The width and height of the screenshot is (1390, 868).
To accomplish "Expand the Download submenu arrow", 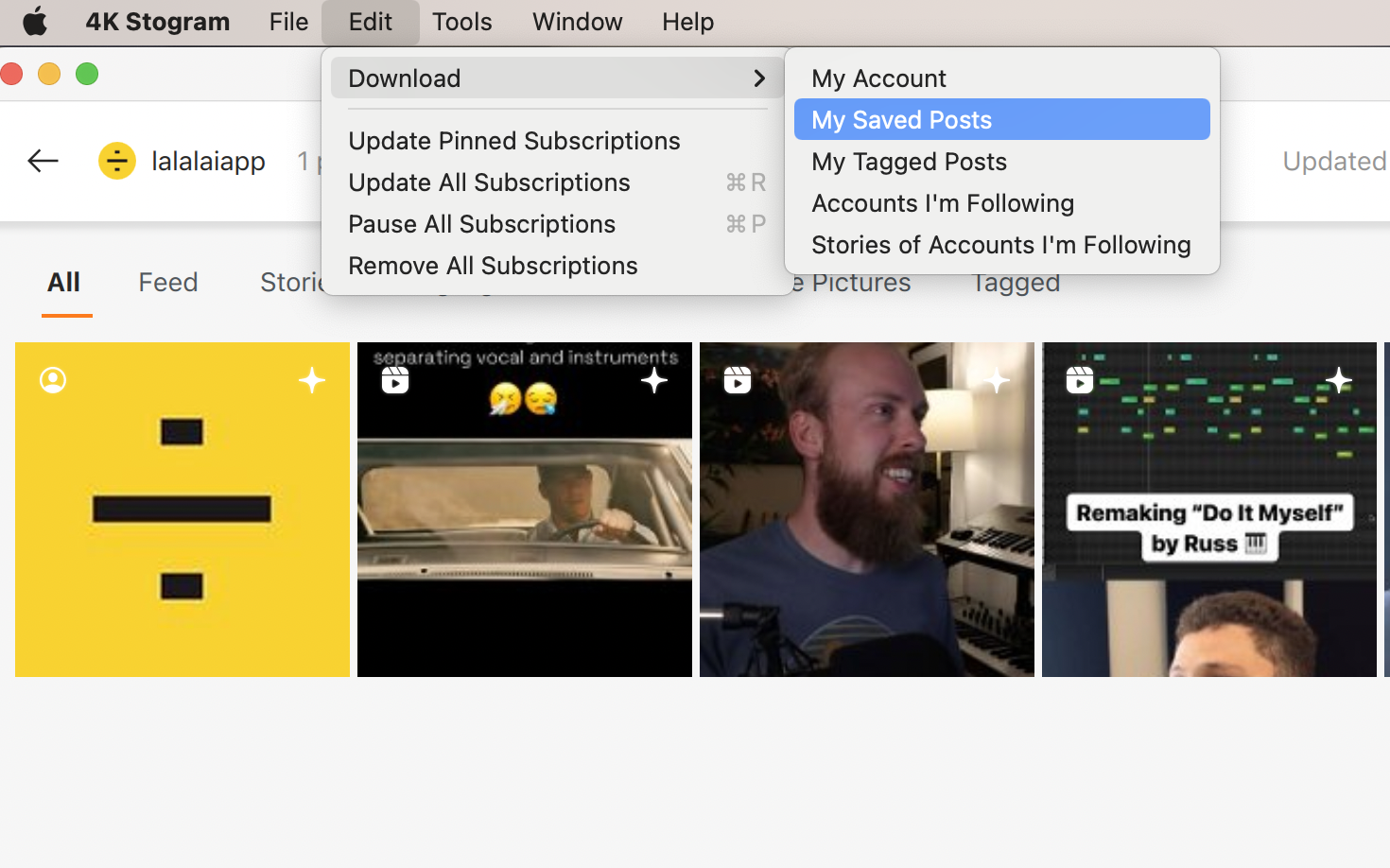I will tap(758, 78).
